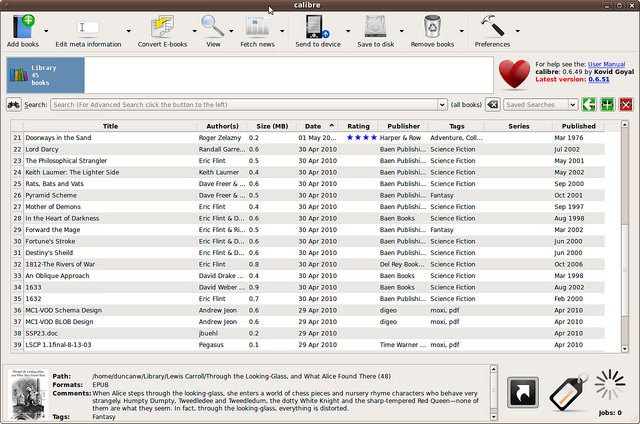Click the book cover thumbnail
This screenshot has height=424, width=640.
[28, 394]
